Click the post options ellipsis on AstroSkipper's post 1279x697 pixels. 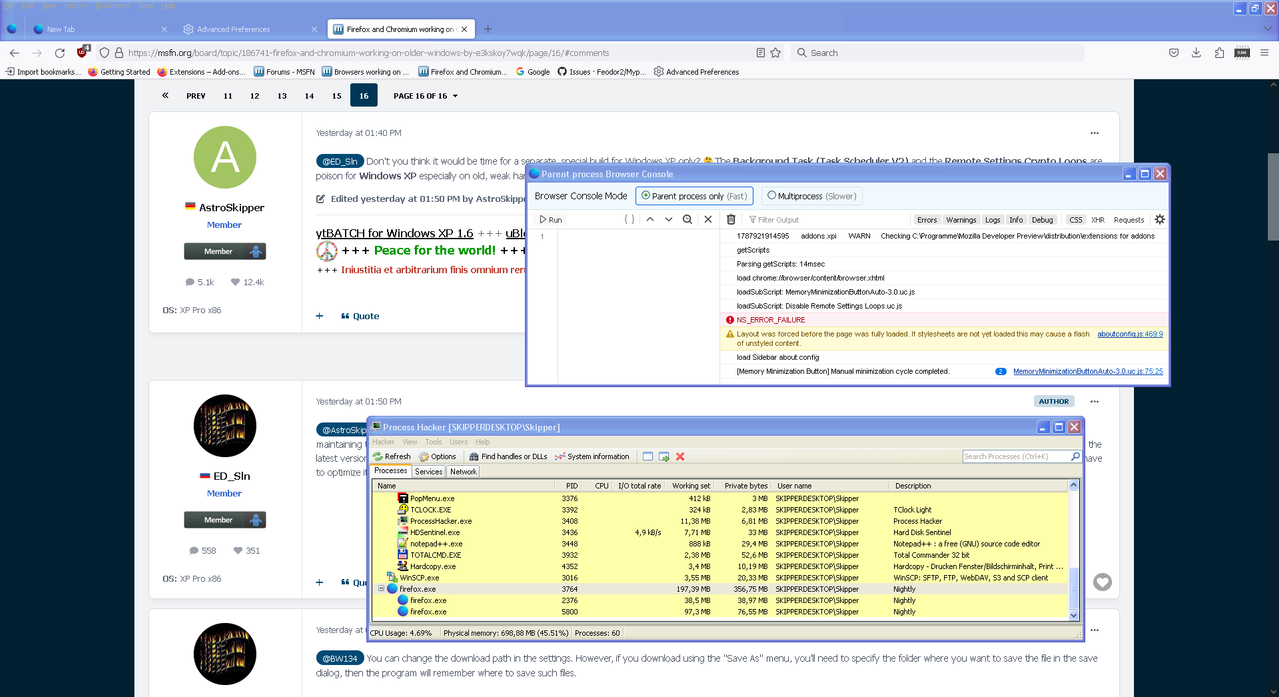pyautogui.click(x=1095, y=132)
